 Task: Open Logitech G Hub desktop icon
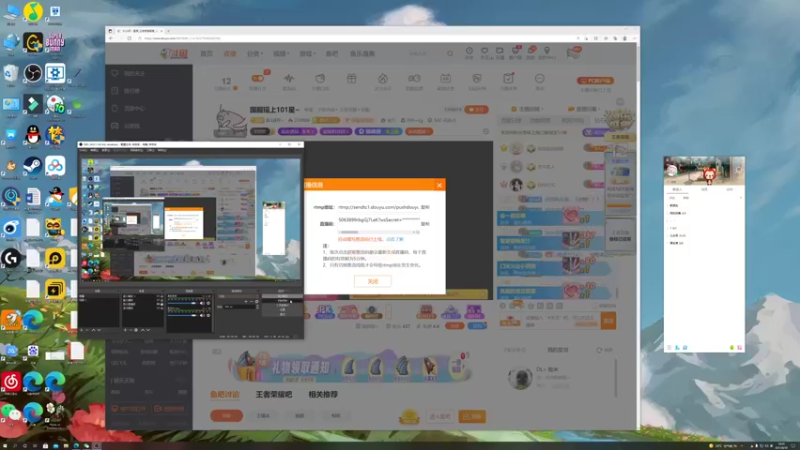click(11, 258)
